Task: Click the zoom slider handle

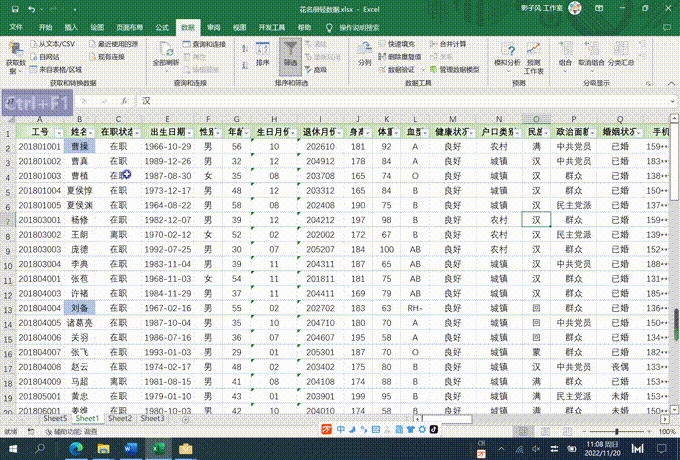Action: pos(617,431)
